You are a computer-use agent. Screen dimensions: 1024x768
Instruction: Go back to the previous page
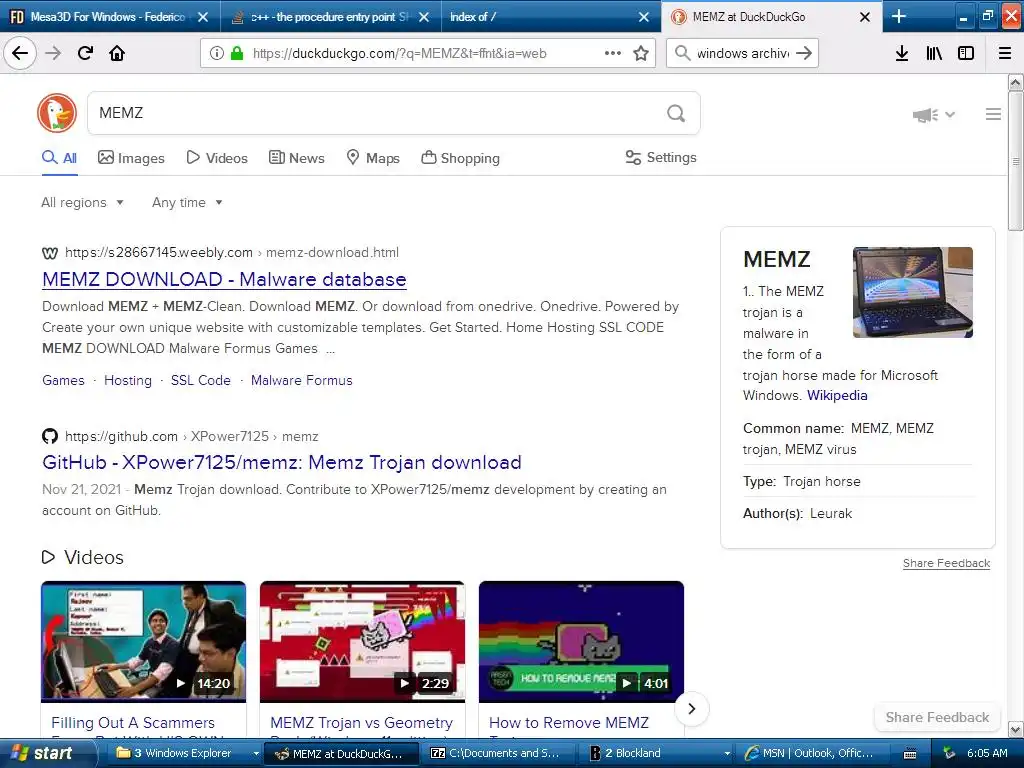20,53
